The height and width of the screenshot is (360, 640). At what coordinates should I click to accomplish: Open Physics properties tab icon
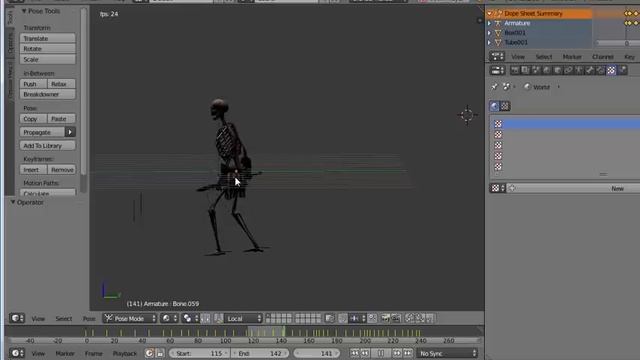[622, 70]
